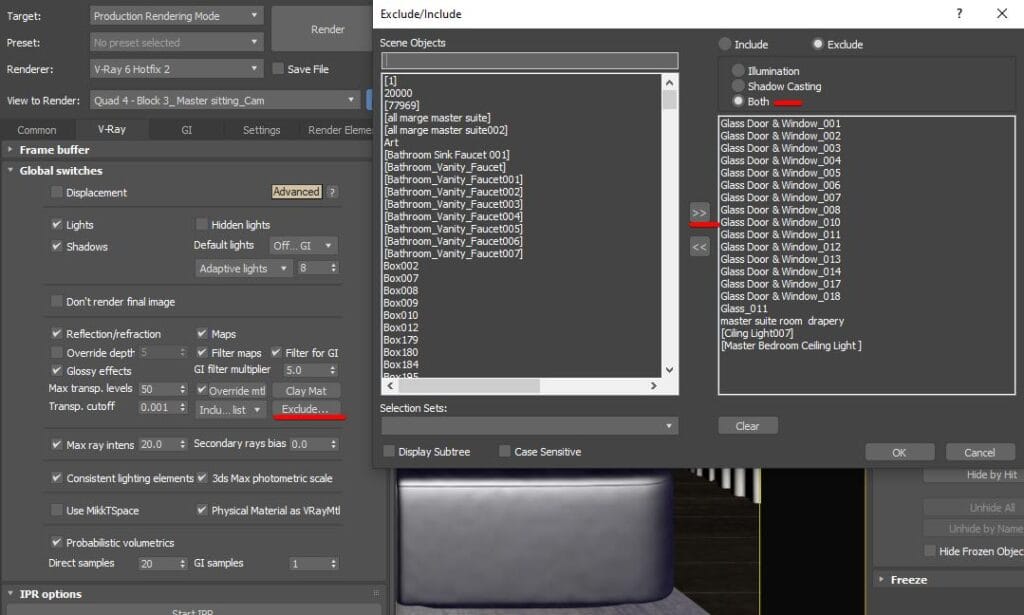Click Clear to empty the exclusion list
This screenshot has width=1024, height=615.
[747, 425]
